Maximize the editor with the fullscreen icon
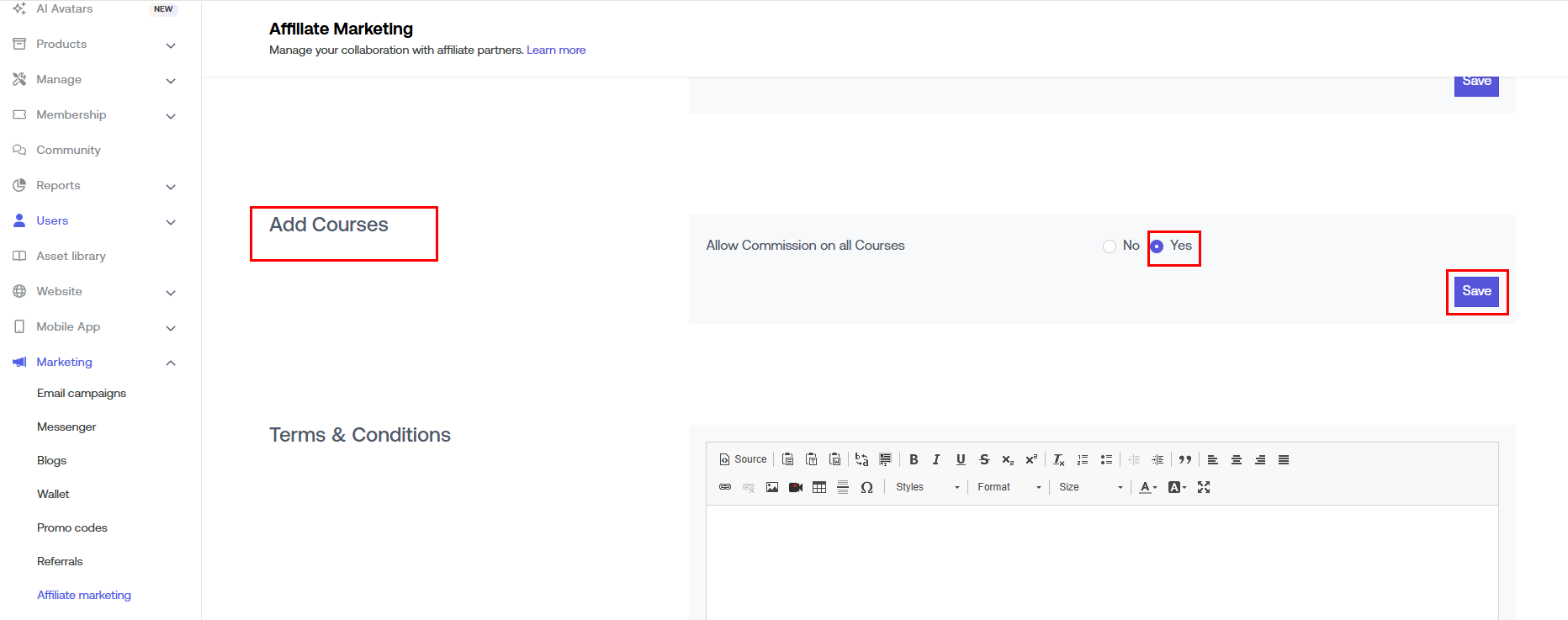 point(1204,487)
